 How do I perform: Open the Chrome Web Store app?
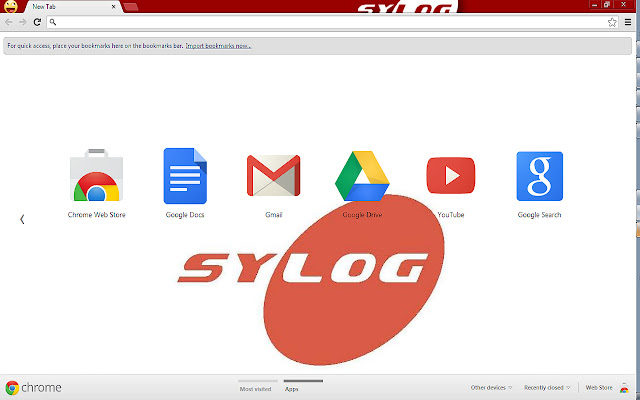pos(96,176)
